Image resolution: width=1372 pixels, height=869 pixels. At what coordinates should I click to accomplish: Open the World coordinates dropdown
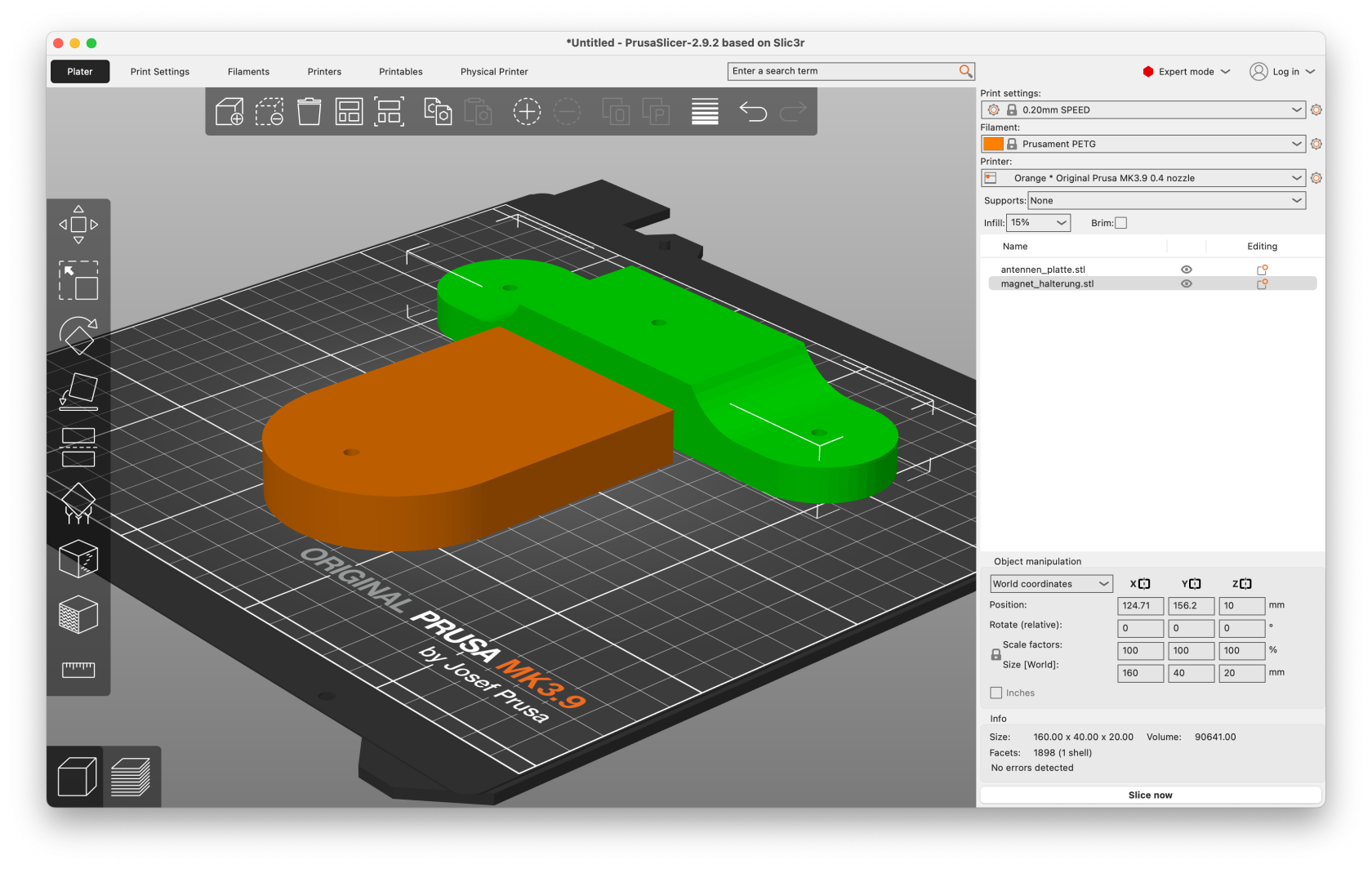click(x=1051, y=584)
